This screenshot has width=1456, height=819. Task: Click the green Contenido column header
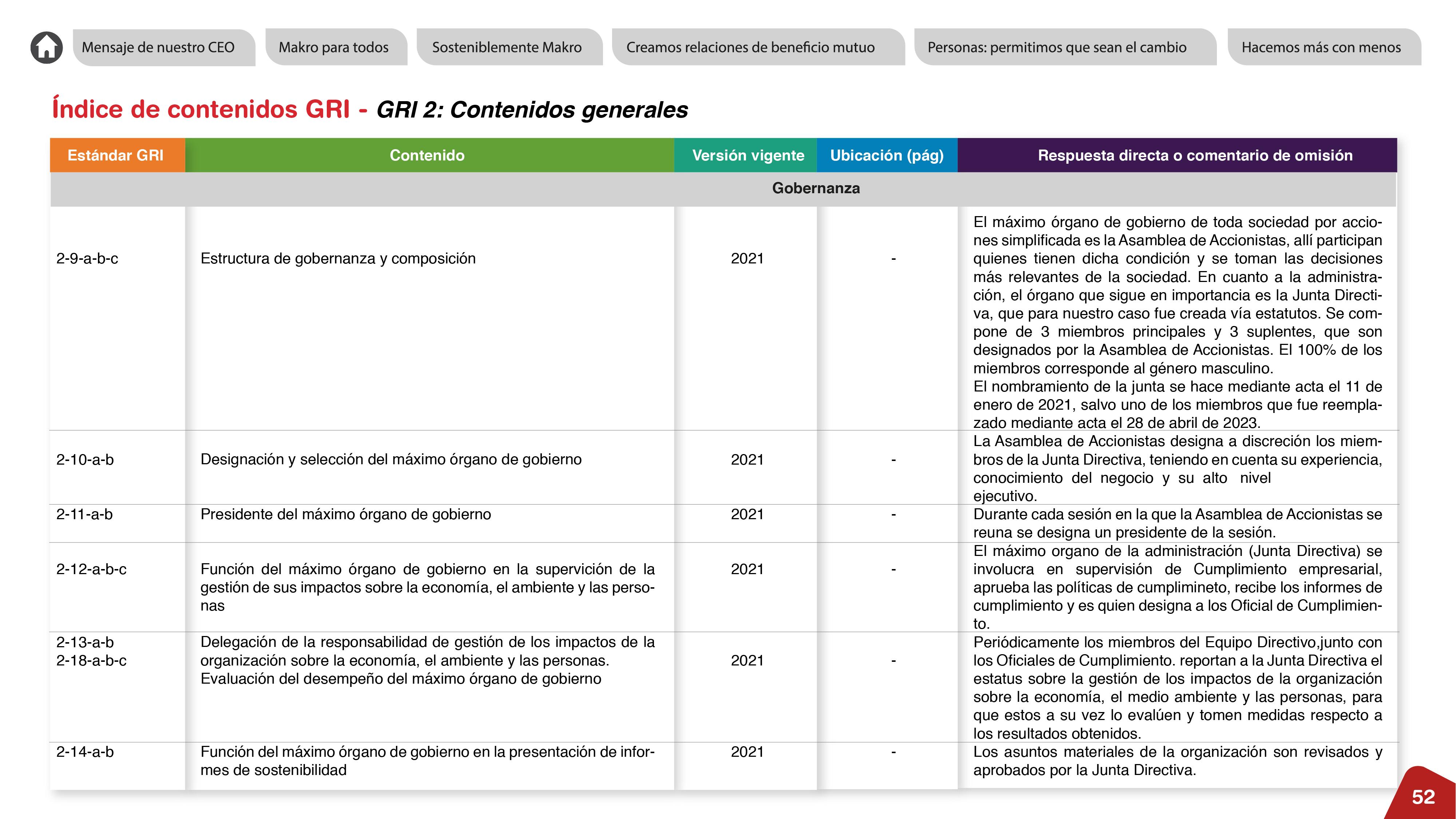click(x=427, y=155)
